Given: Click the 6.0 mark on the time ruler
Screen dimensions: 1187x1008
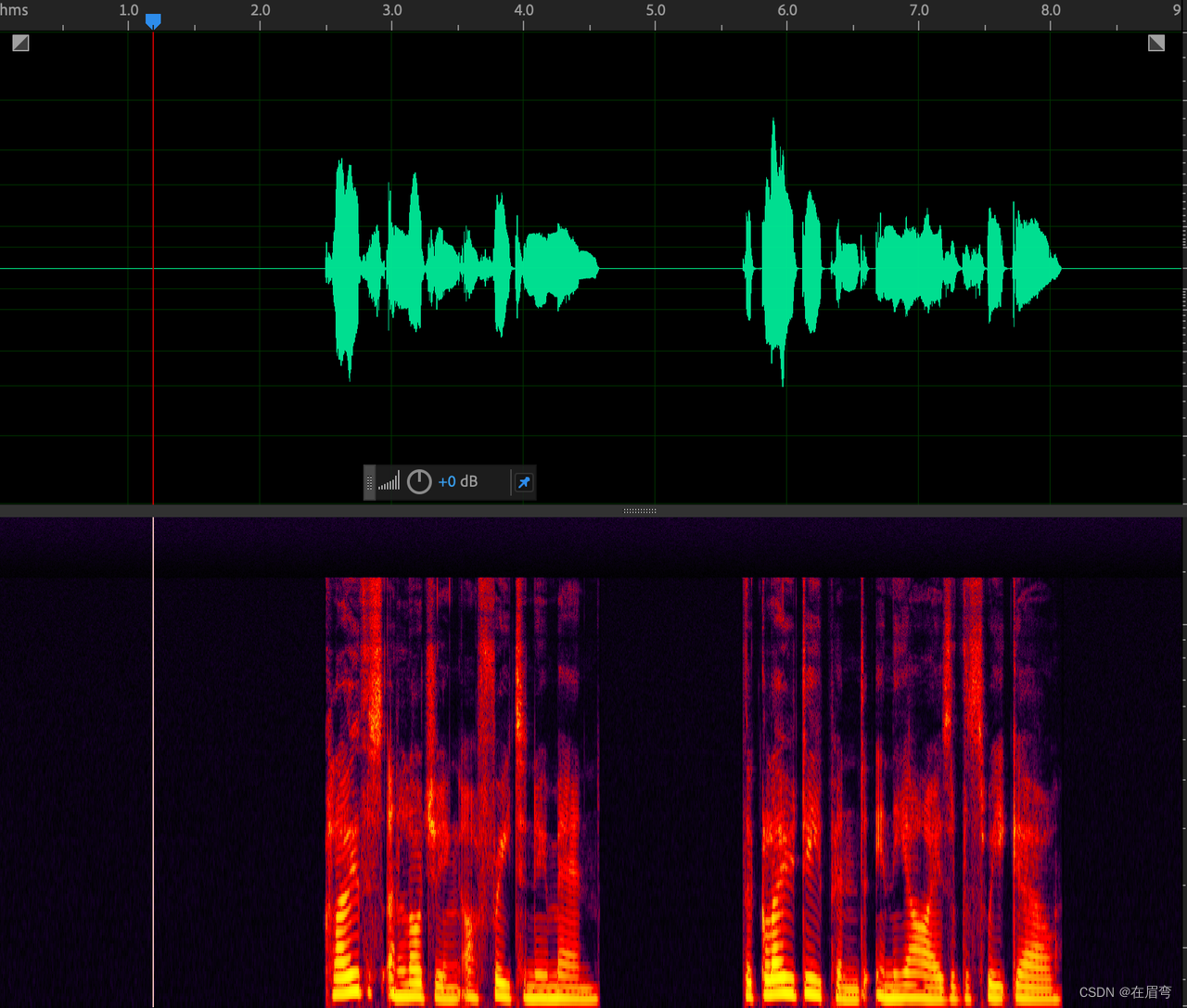Looking at the screenshot, I should 787,10.
